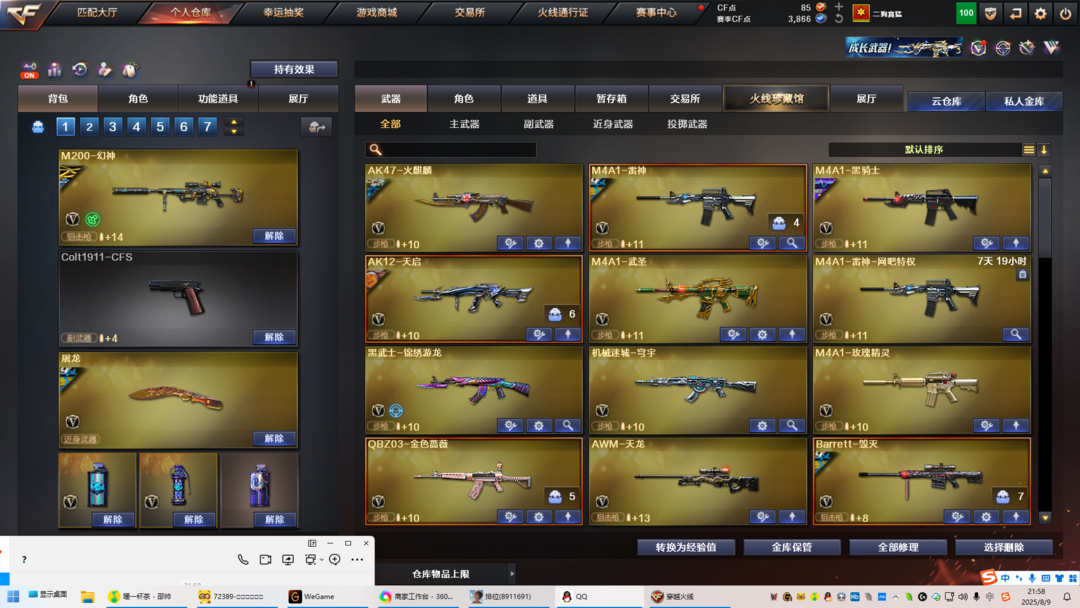Open the 默认排序 sort dropdown

(x=924, y=149)
